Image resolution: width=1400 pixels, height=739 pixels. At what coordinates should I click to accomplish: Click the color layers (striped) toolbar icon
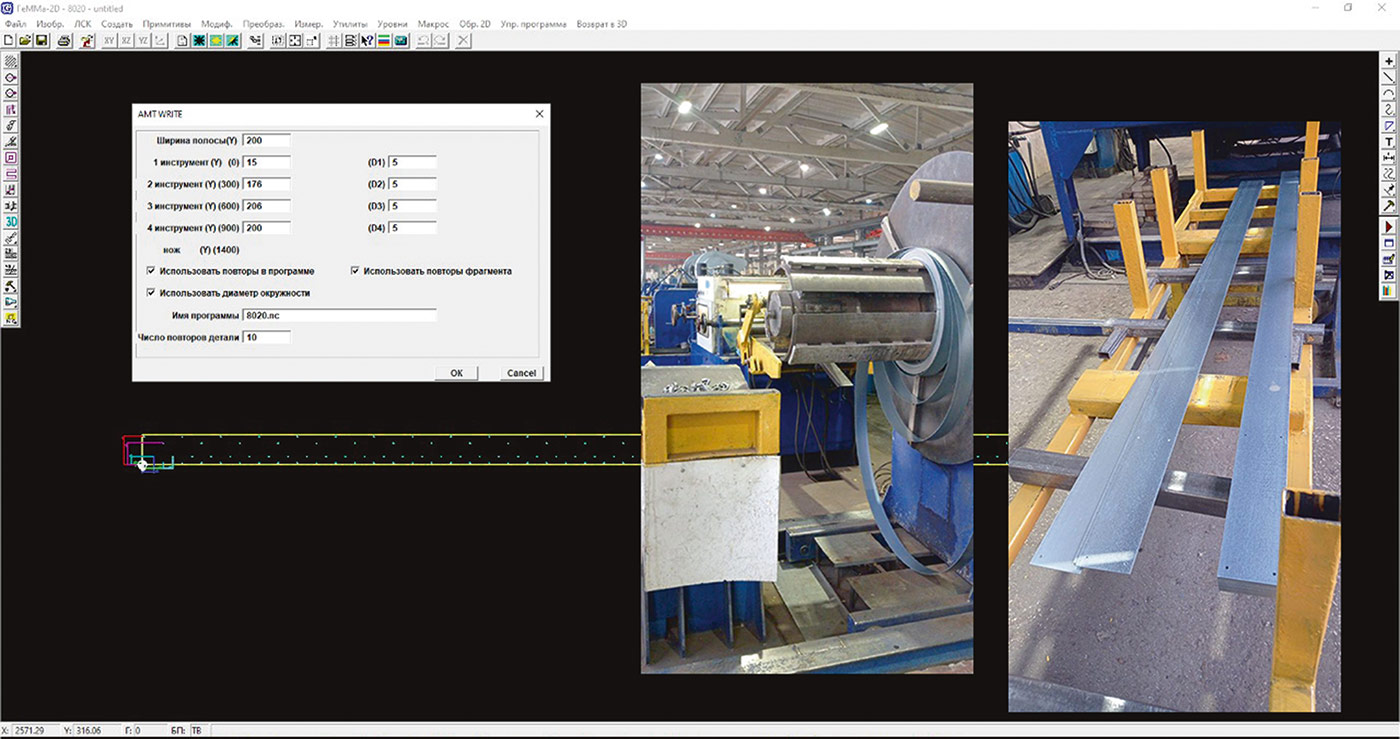(x=384, y=41)
